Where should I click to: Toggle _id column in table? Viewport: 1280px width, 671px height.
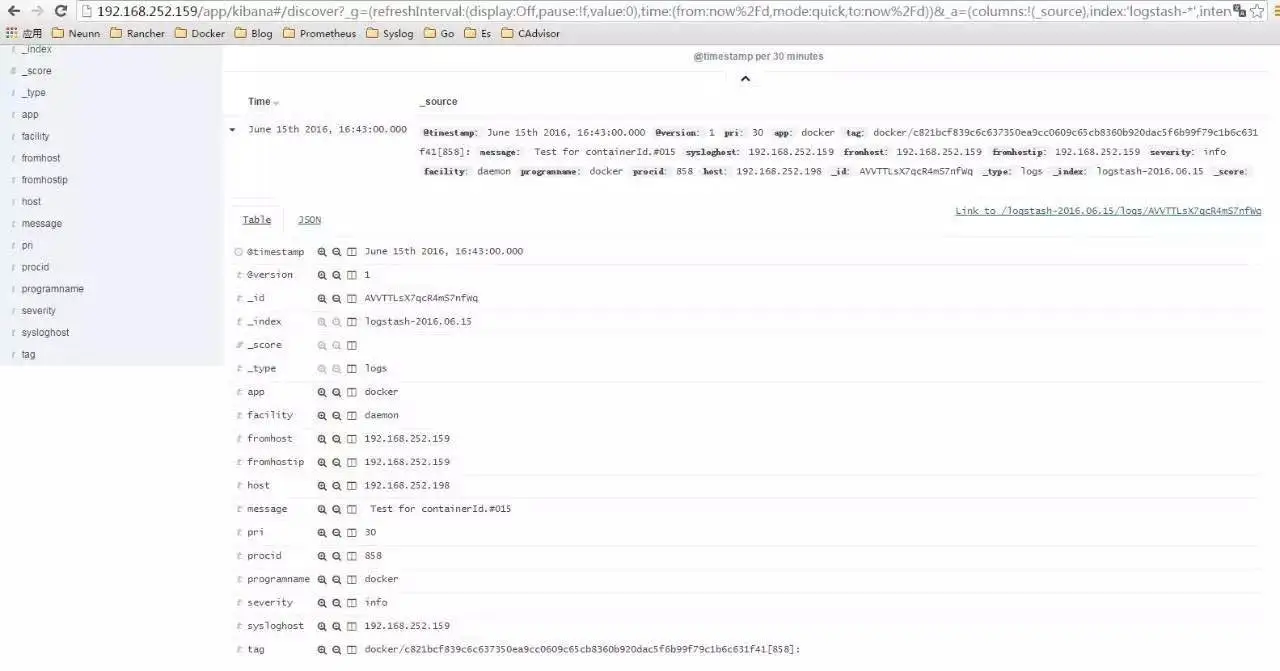coord(352,298)
